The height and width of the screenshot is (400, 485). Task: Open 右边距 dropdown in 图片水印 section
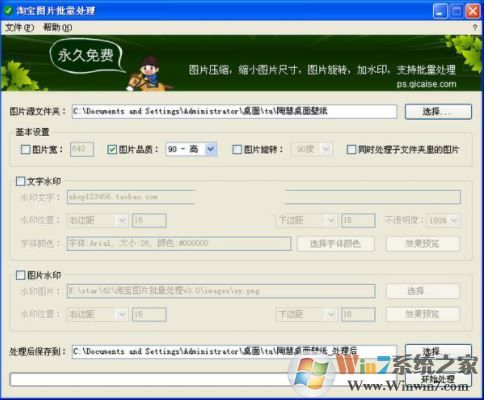97,314
